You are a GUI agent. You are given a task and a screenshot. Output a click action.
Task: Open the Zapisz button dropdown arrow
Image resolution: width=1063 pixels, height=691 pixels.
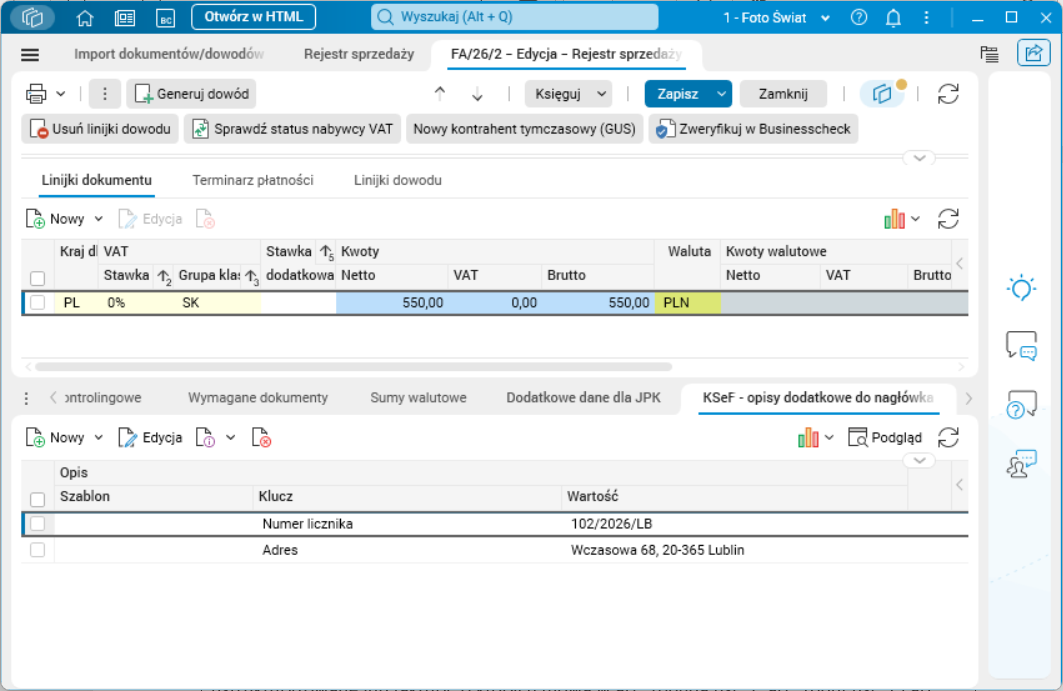click(721, 94)
